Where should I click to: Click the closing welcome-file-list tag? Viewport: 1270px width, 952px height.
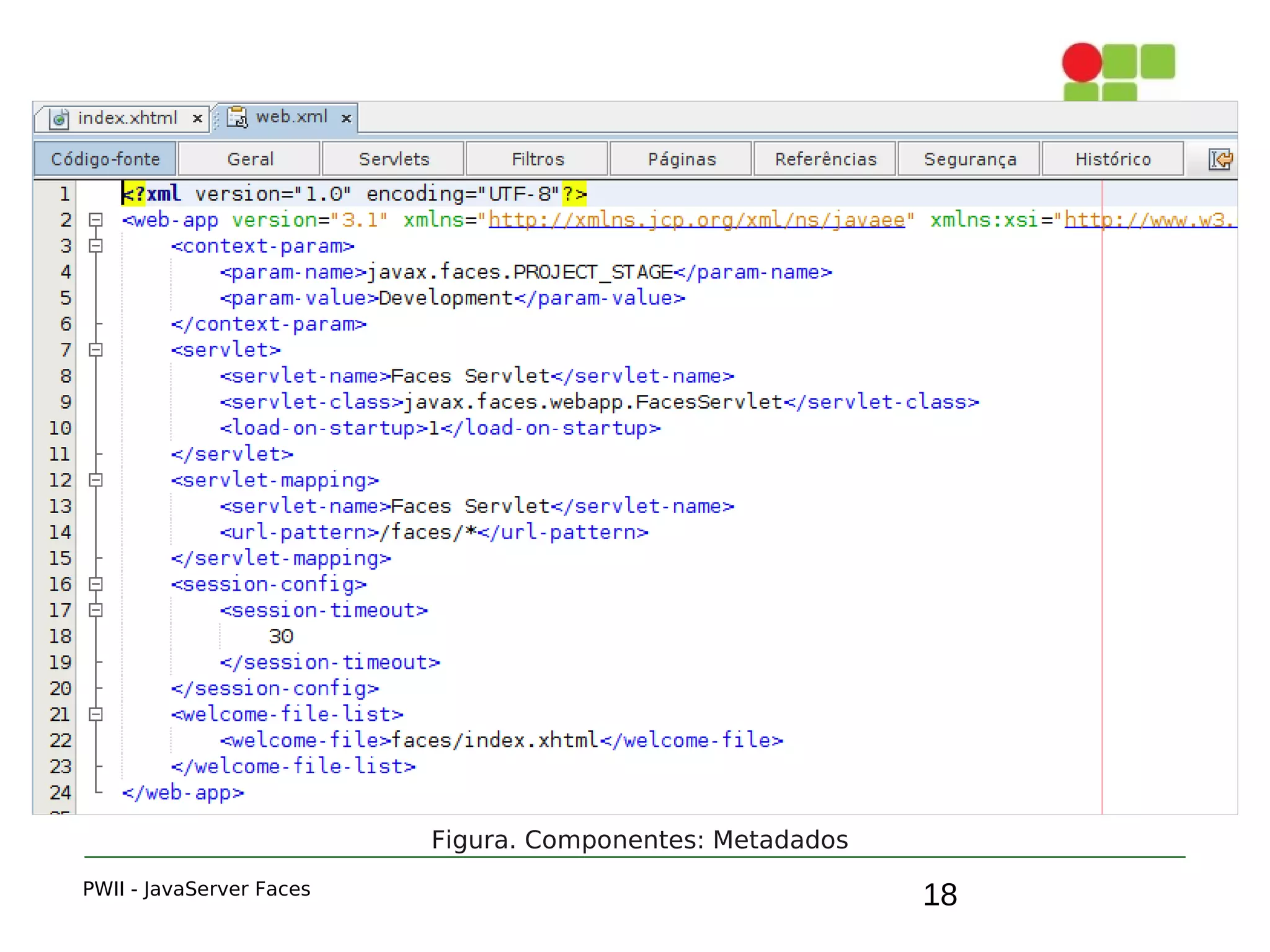tap(293, 767)
